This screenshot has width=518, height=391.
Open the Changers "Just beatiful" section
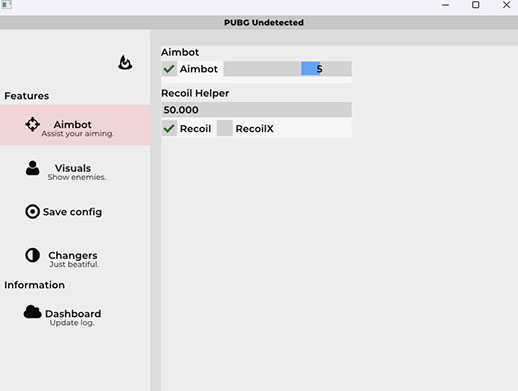[75, 259]
